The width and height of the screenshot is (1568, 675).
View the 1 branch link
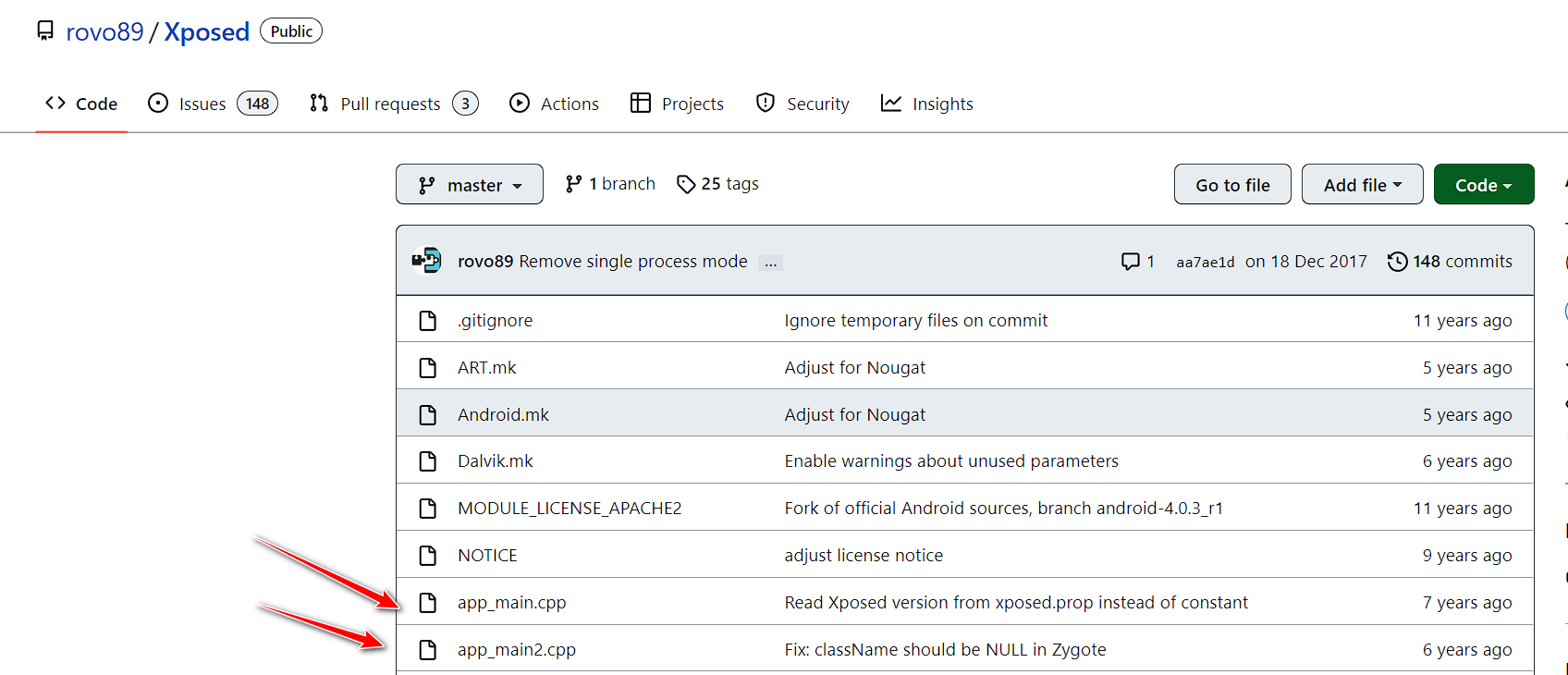(x=610, y=184)
